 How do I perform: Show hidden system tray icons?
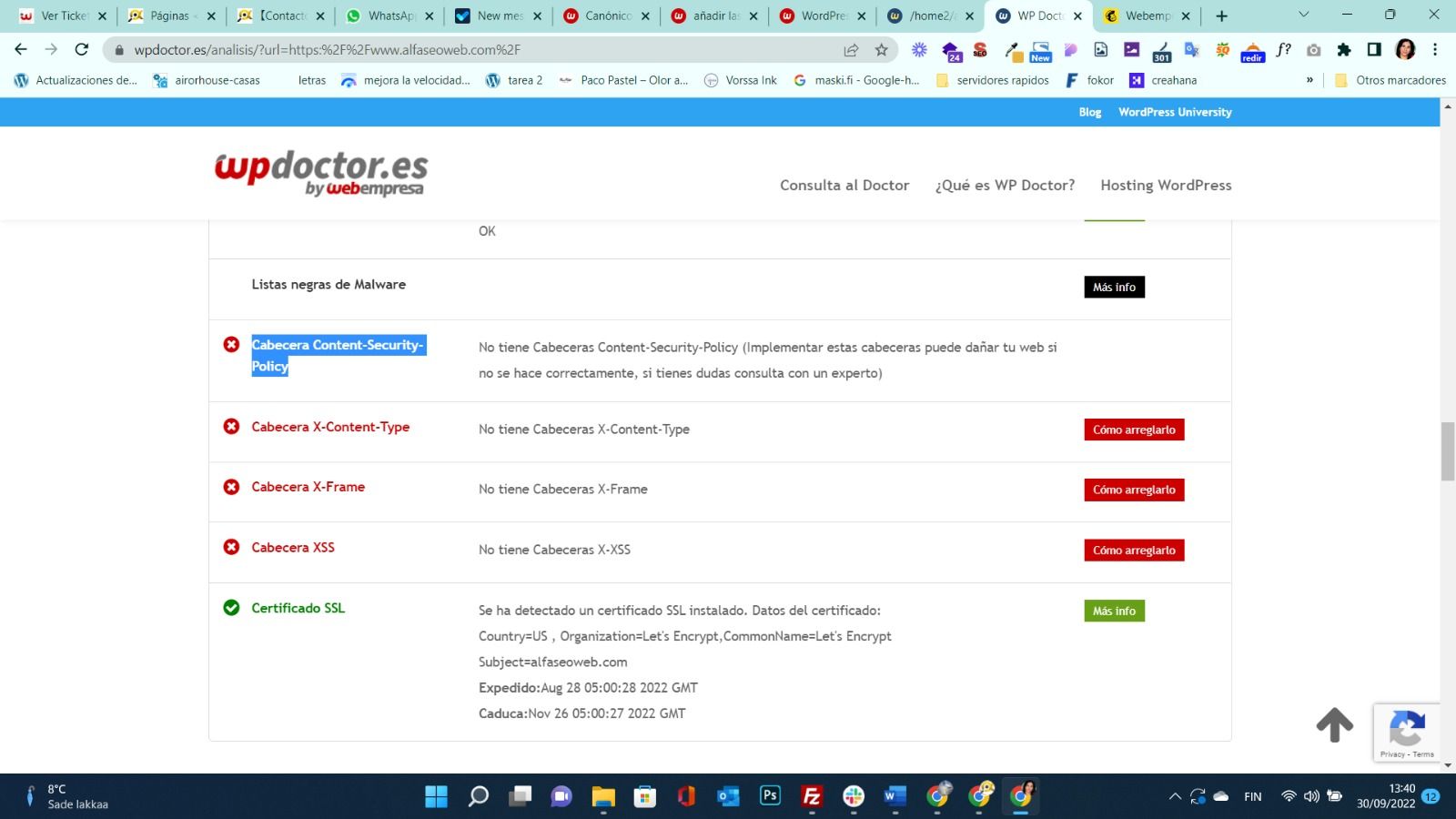pyautogui.click(x=1175, y=796)
